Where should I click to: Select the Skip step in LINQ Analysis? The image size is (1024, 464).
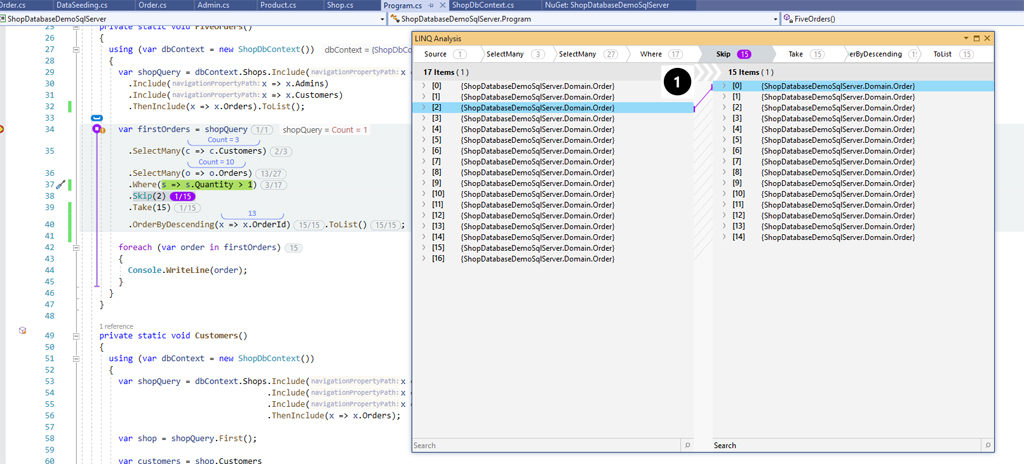pyautogui.click(x=734, y=54)
